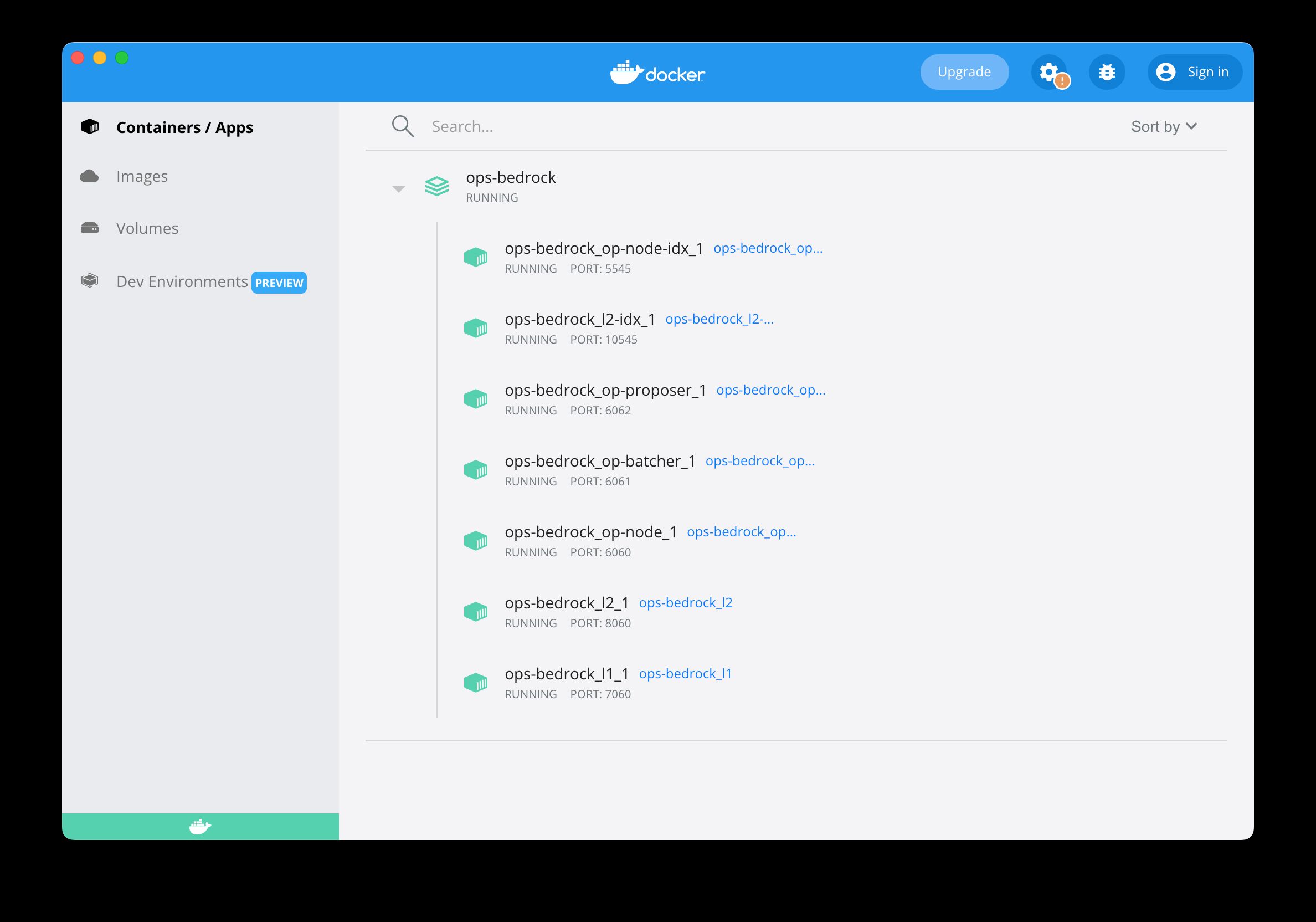
Task: Click the Docker whale logo in header
Action: click(657, 73)
